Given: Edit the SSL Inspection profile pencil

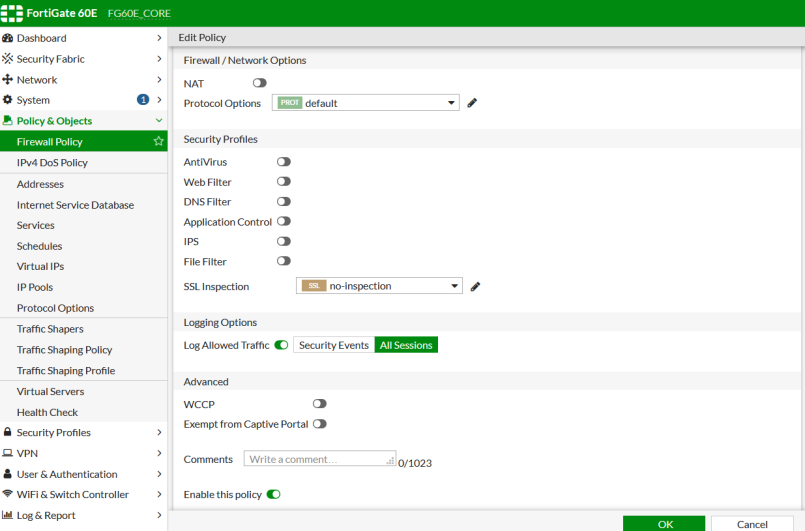Looking at the screenshot, I should 475,287.
